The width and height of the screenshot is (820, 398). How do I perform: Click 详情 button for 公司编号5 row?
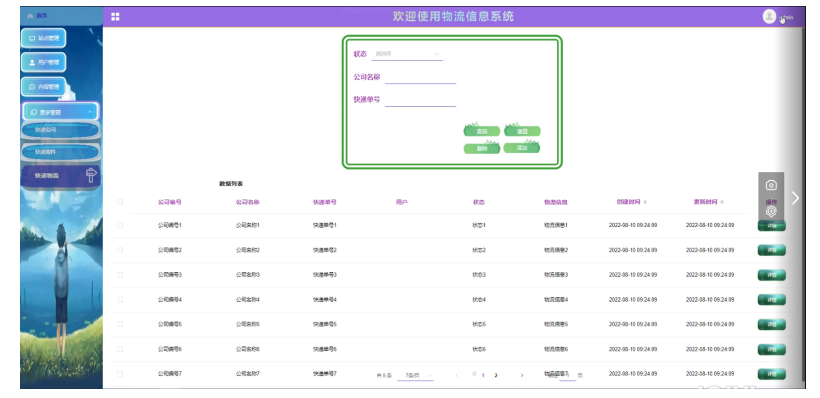click(771, 325)
